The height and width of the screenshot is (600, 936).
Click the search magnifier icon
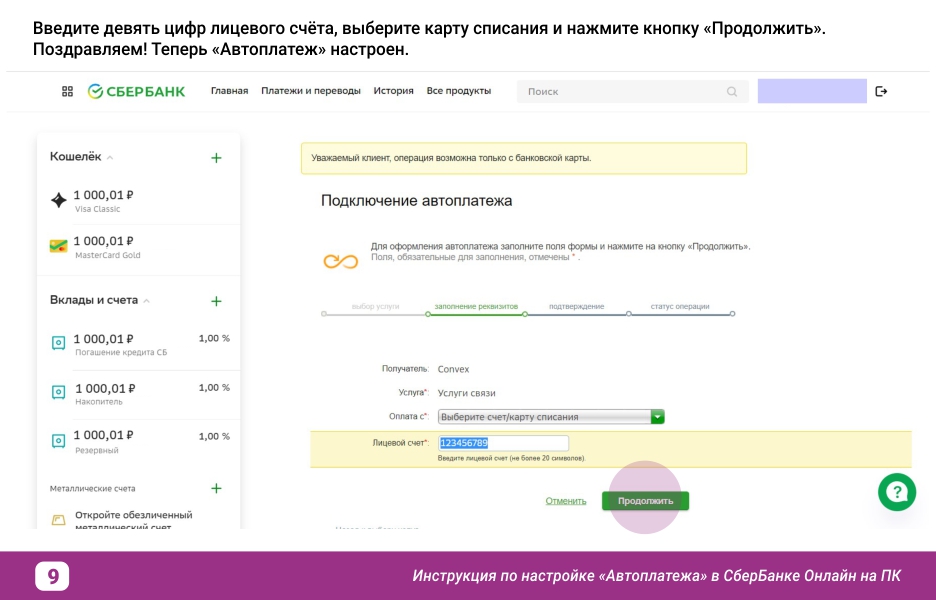tap(732, 91)
